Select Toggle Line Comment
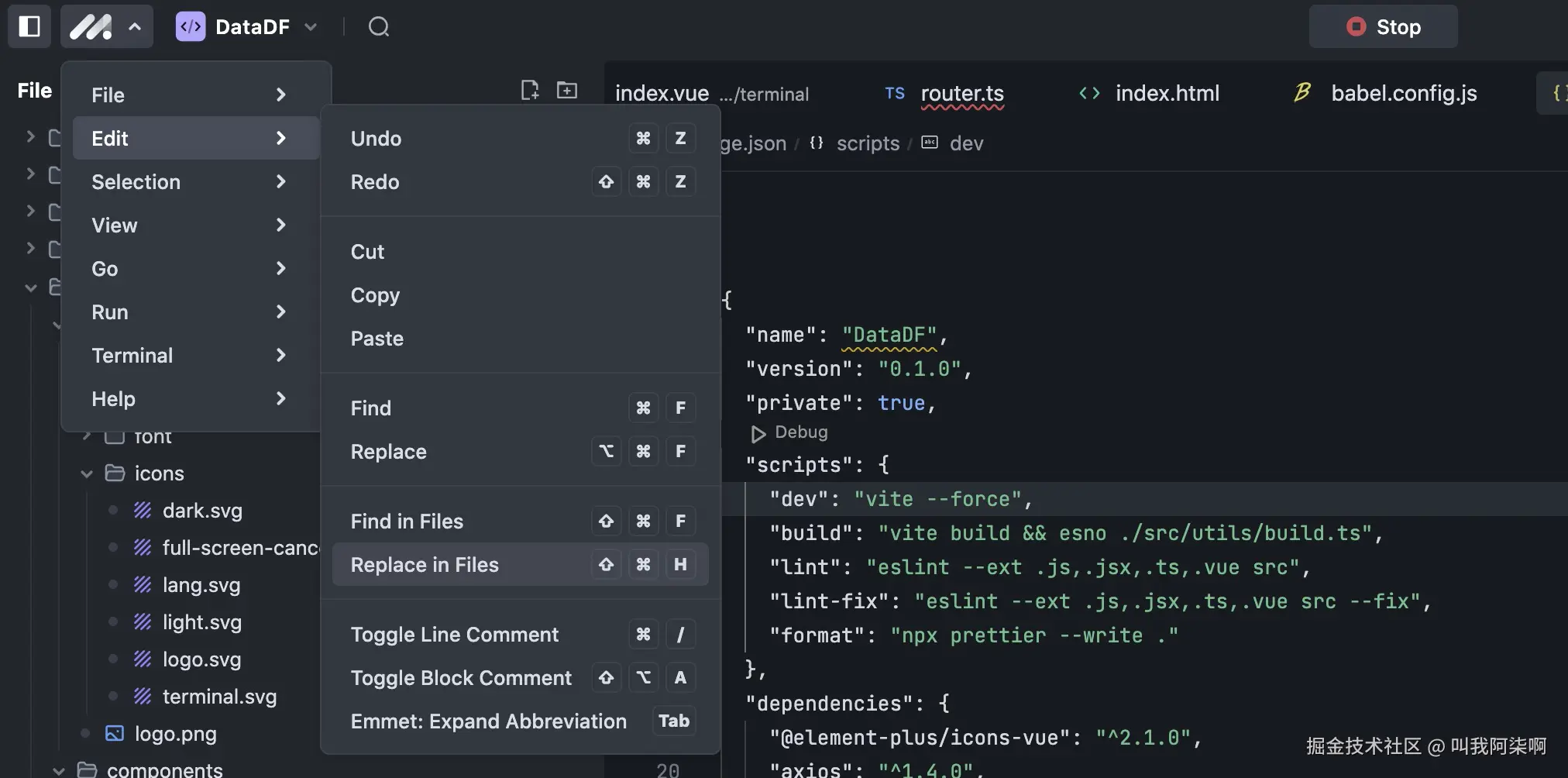1568x778 pixels. click(x=455, y=635)
